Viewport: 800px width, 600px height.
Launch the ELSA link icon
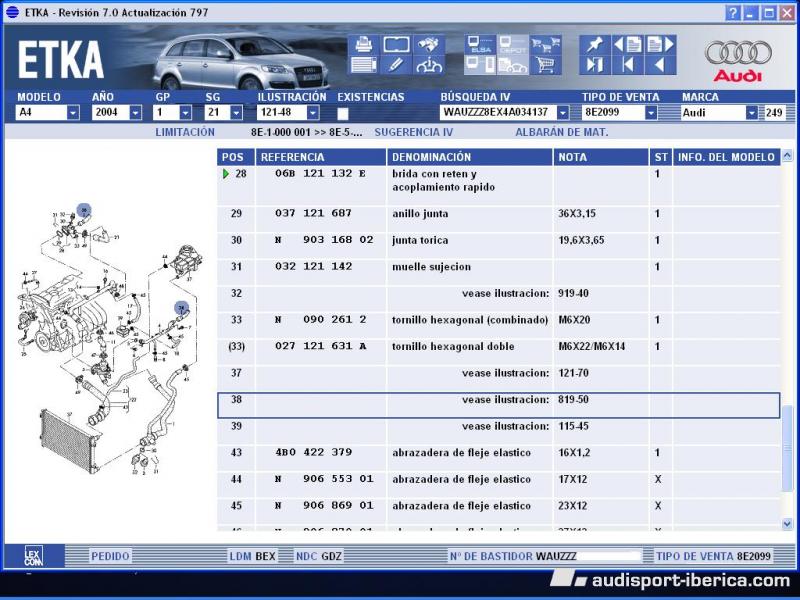pos(480,44)
